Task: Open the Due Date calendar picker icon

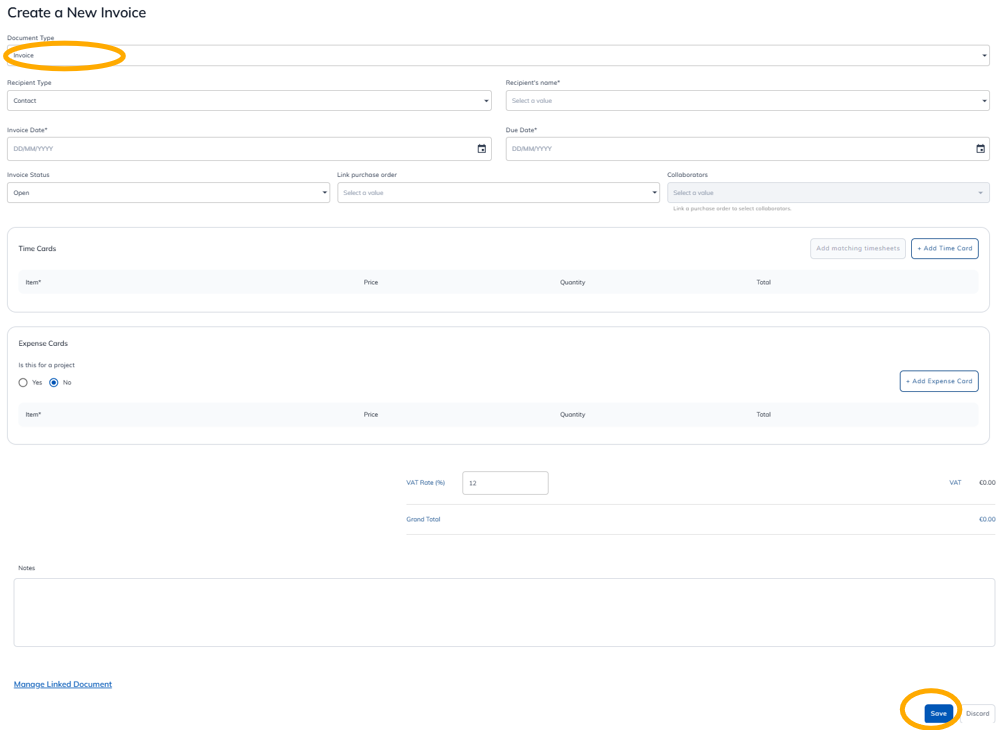Action: point(980,149)
